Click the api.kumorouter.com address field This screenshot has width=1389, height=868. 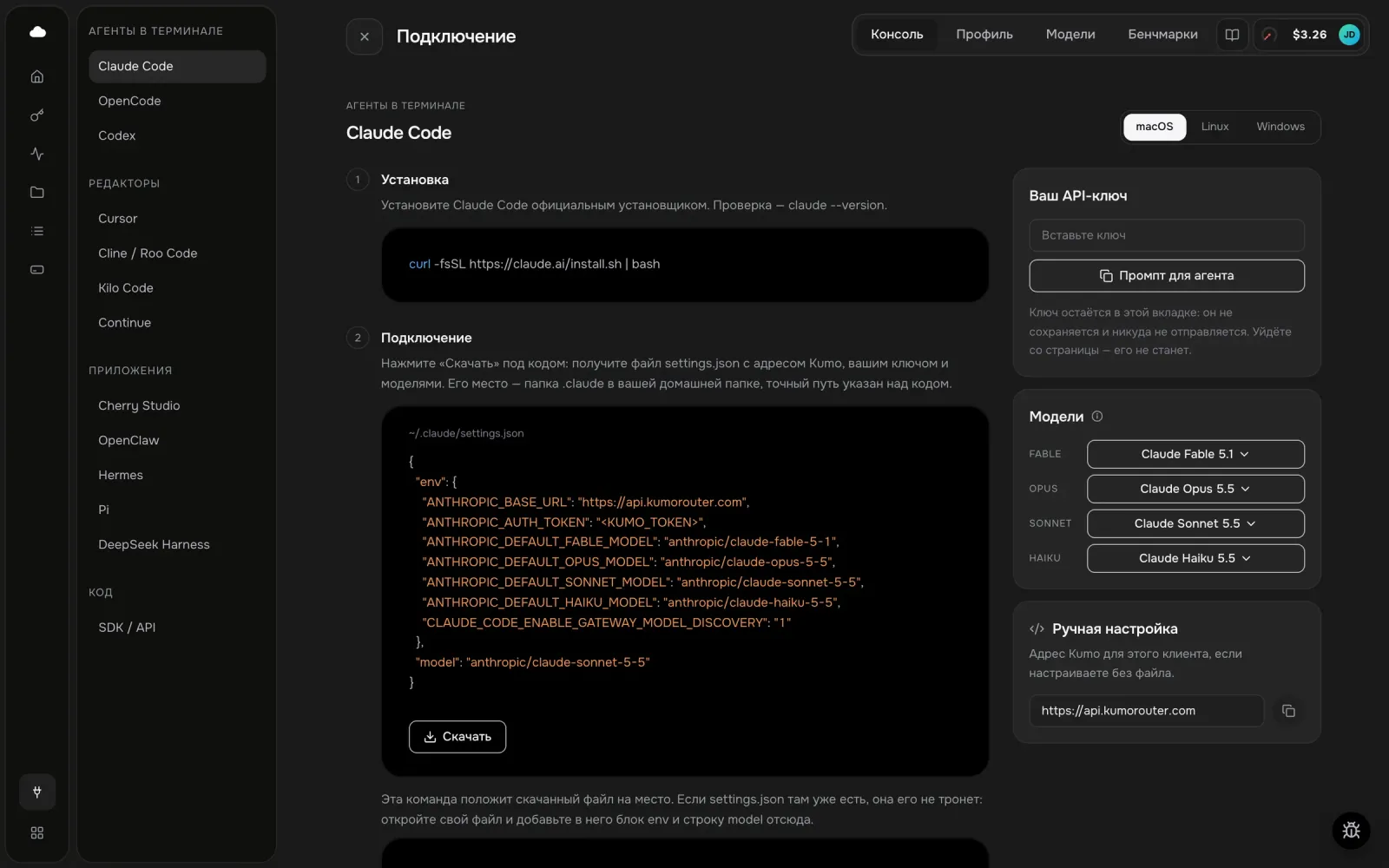1146,711
